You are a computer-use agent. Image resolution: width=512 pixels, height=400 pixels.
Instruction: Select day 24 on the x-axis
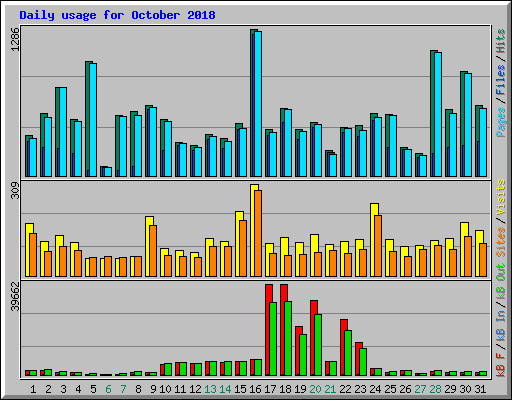(x=375, y=389)
